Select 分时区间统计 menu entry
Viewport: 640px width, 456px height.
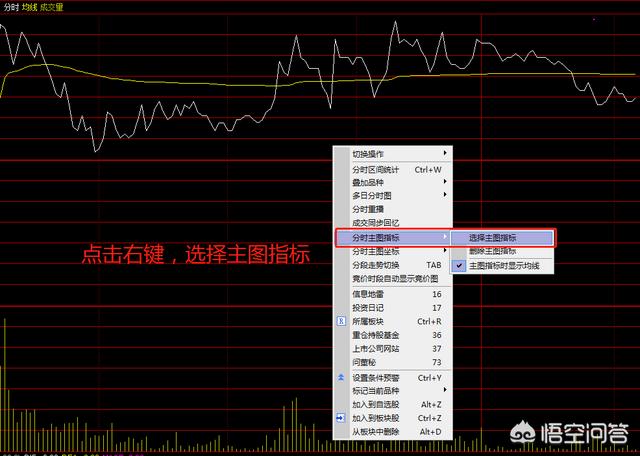click(393, 170)
